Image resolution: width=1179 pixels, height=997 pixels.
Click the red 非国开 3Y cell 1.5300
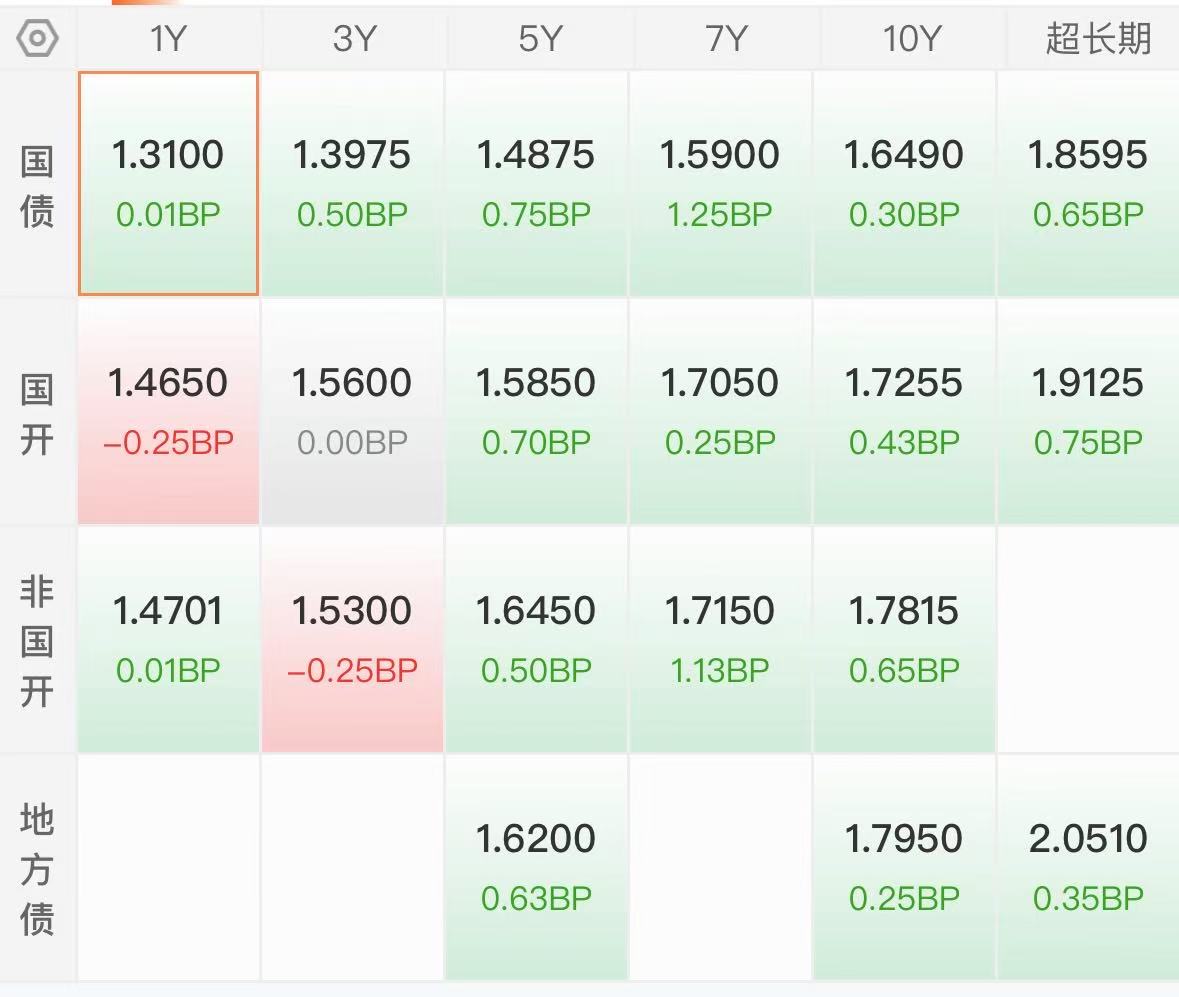point(352,640)
